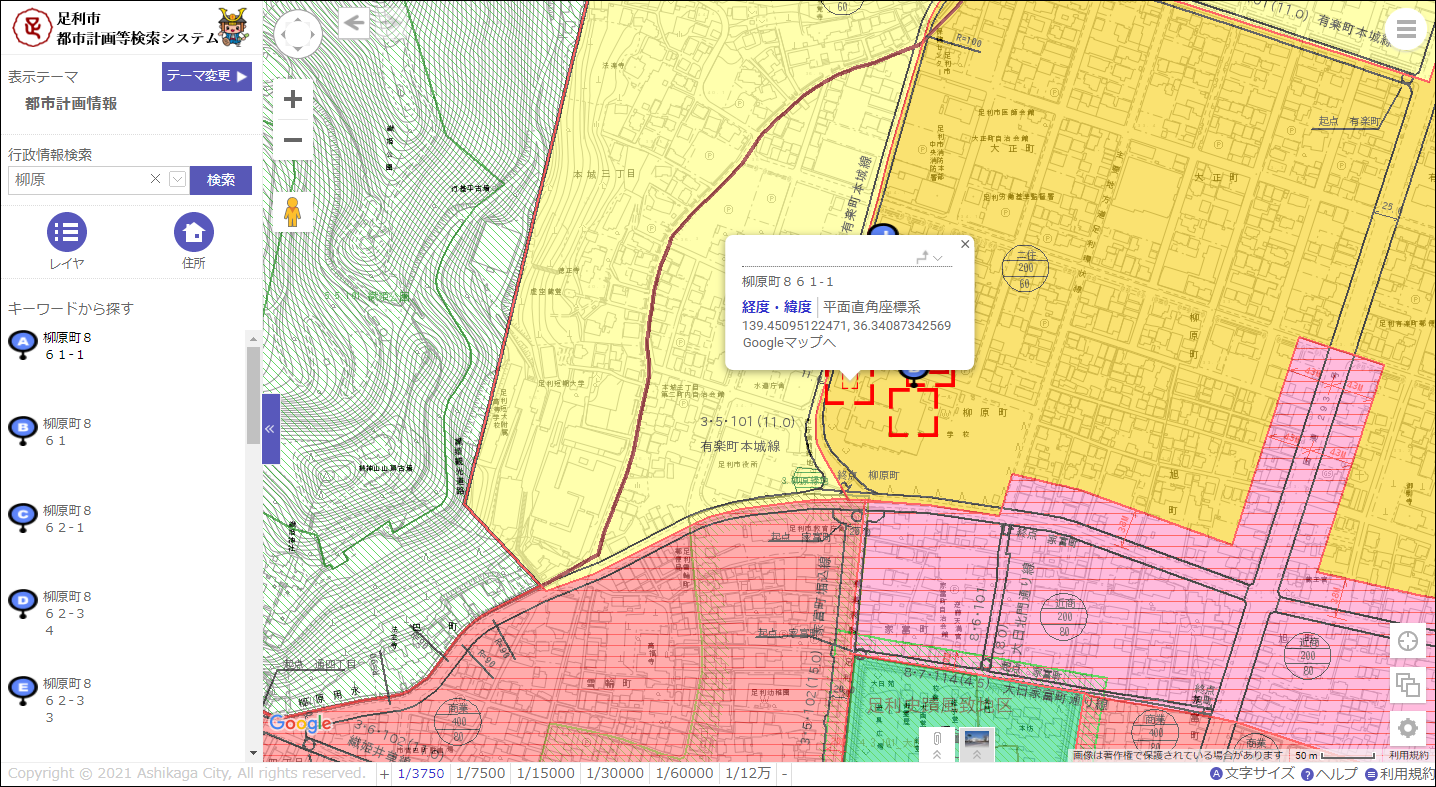This screenshot has height=787, width=1436.
Task: Zoom out with the map minus button
Action: click(293, 140)
